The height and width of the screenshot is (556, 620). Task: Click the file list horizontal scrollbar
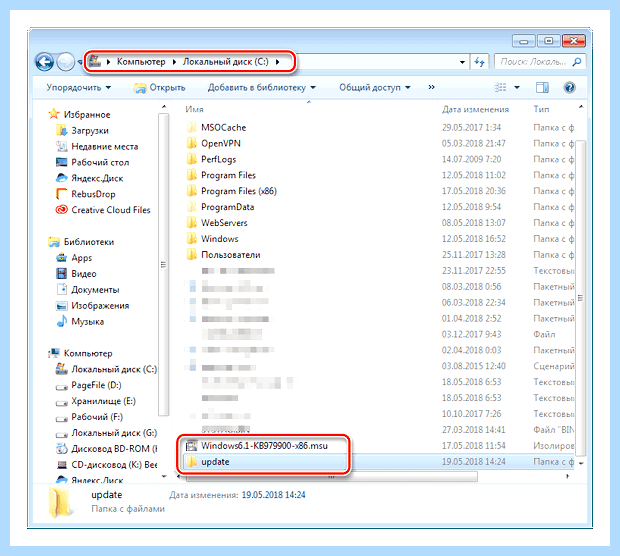[x=331, y=477]
